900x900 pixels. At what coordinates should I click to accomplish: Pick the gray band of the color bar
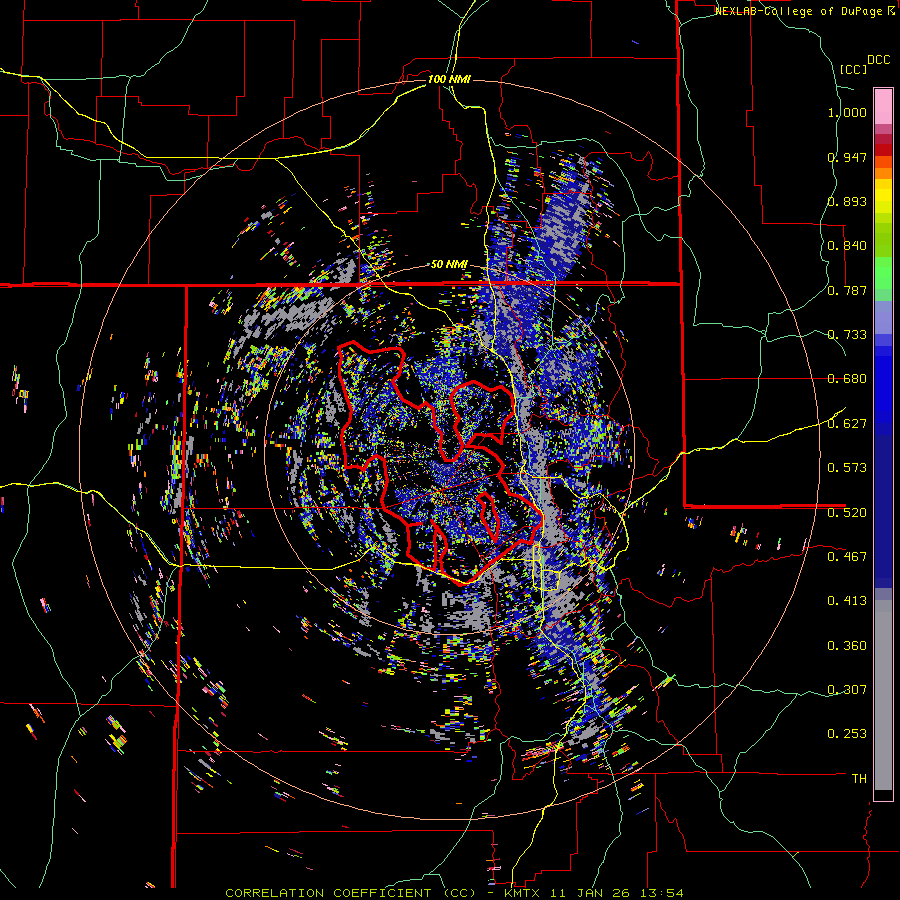coord(883,695)
